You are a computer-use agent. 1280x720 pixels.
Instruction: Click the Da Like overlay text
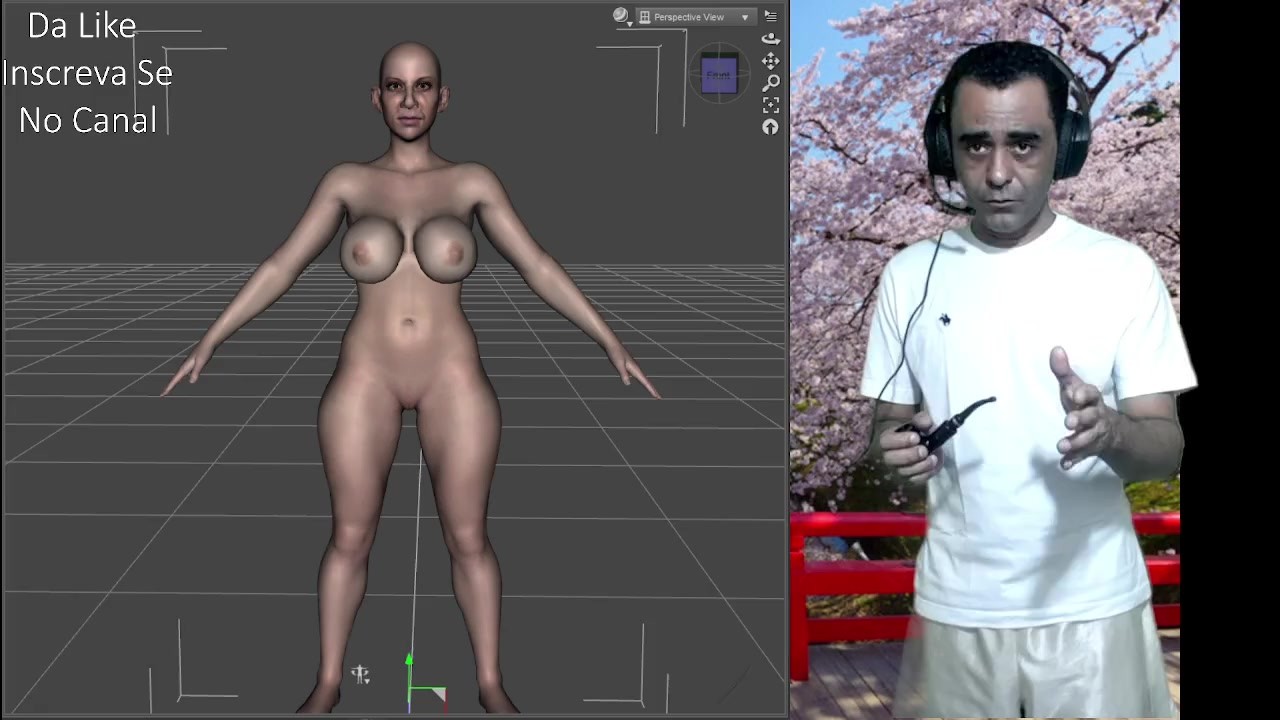(82, 26)
